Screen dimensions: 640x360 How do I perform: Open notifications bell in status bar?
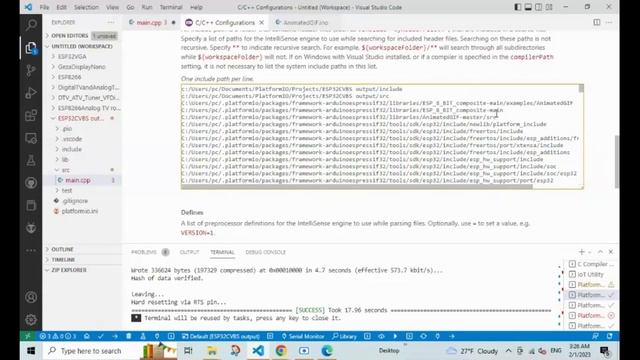pyautogui.click(x=610, y=336)
